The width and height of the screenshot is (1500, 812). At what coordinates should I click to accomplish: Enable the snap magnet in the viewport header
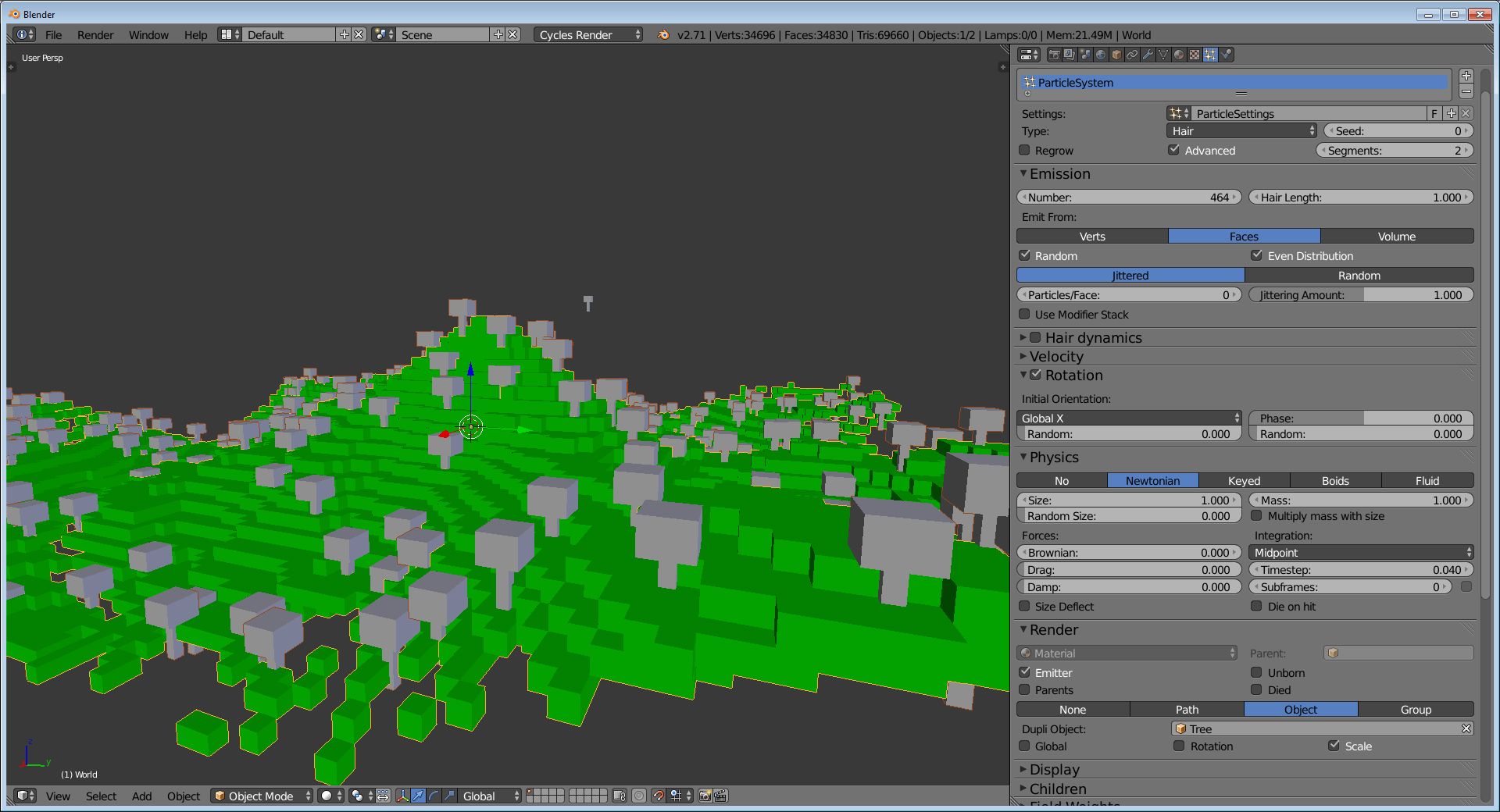click(659, 796)
